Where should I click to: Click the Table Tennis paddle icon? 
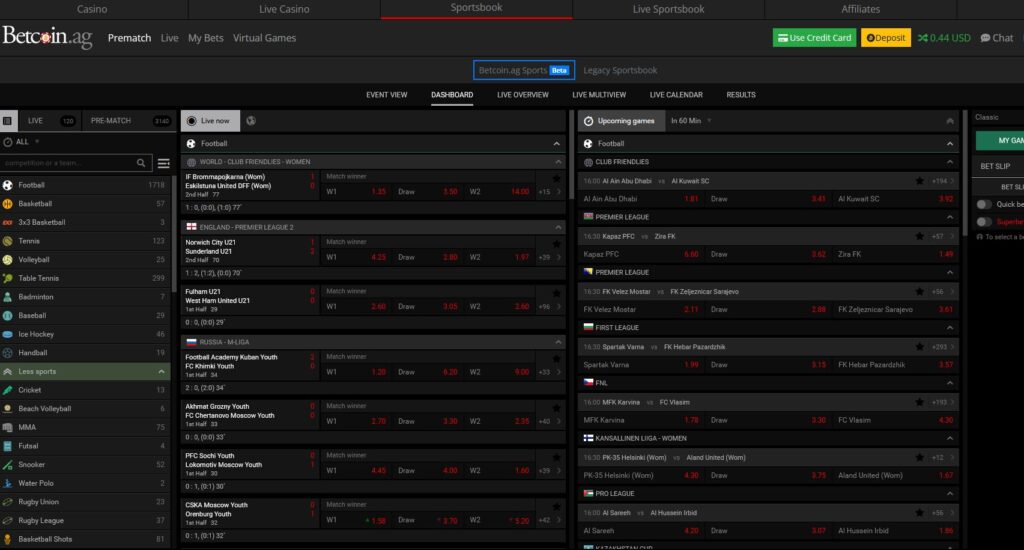pyautogui.click(x=8, y=278)
